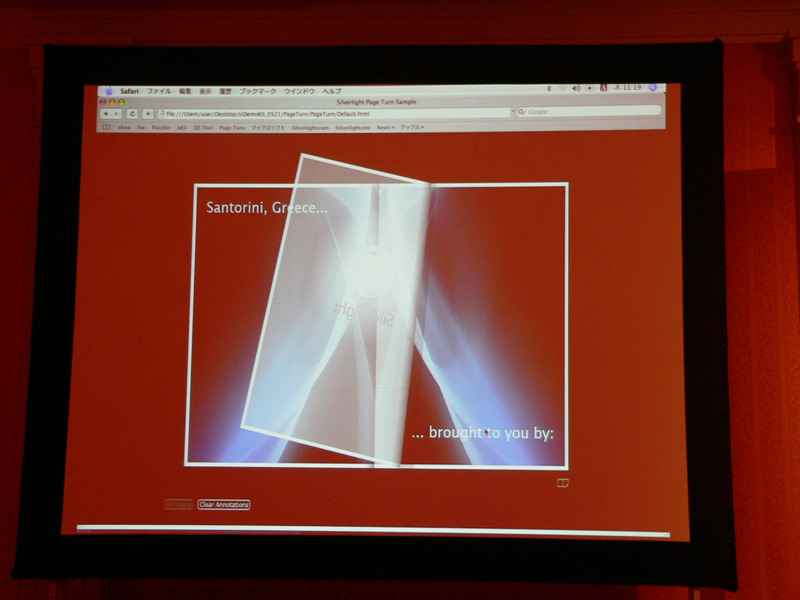The width and height of the screenshot is (800, 600).
Task: Open the ウインドウ menu
Action: pos(299,91)
